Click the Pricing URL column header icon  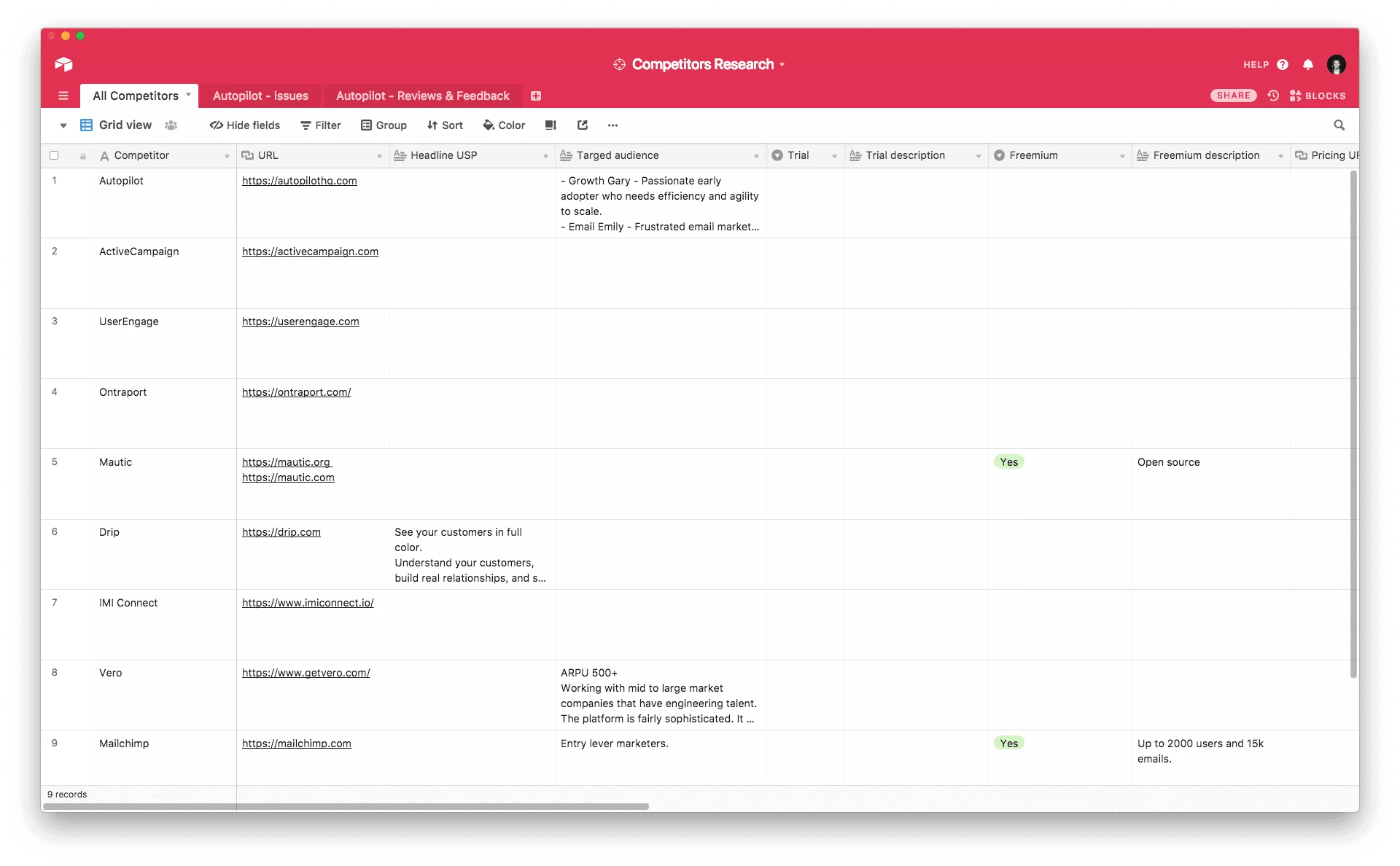pos(1301,155)
